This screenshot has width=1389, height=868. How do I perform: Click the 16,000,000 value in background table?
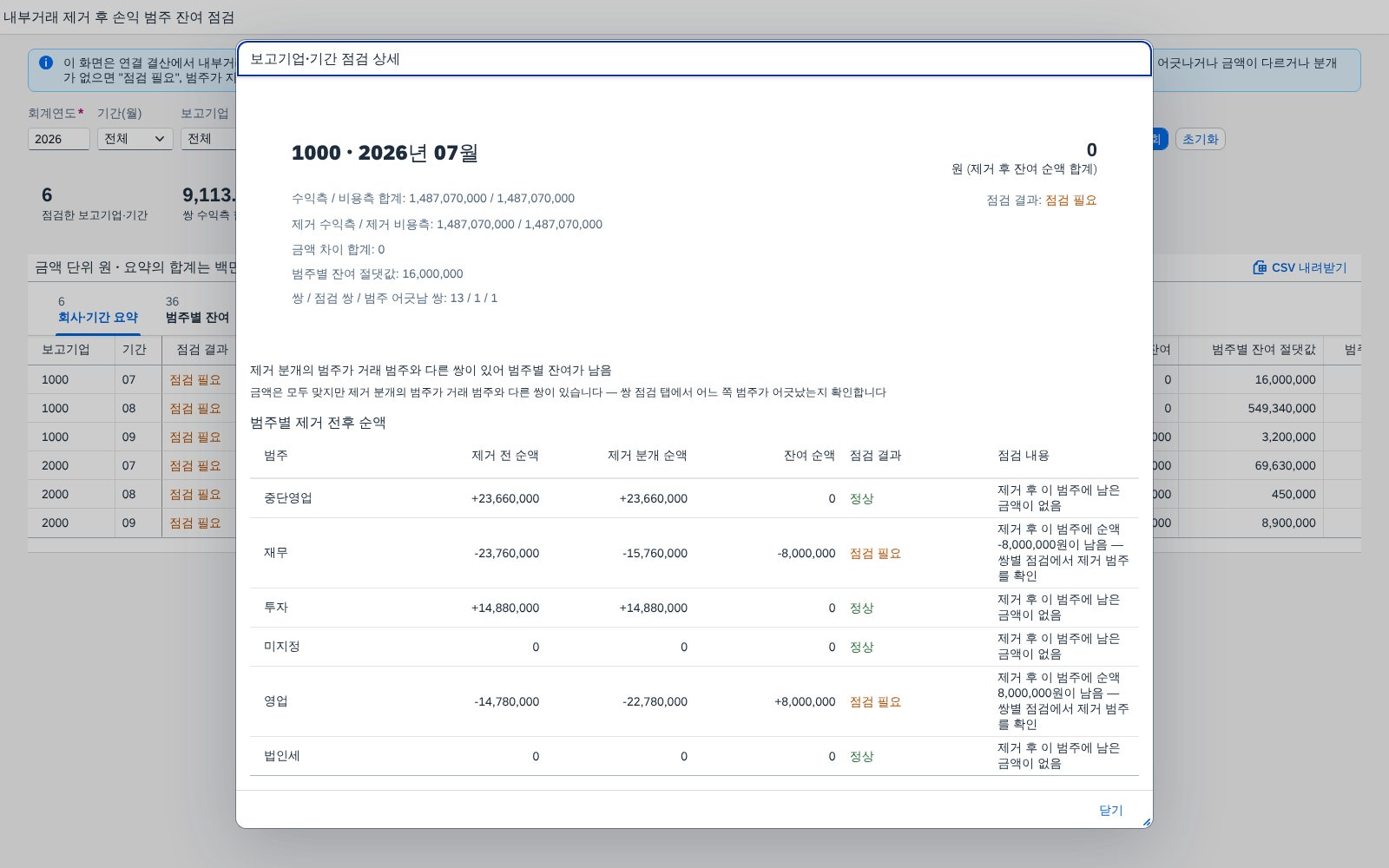1285,379
